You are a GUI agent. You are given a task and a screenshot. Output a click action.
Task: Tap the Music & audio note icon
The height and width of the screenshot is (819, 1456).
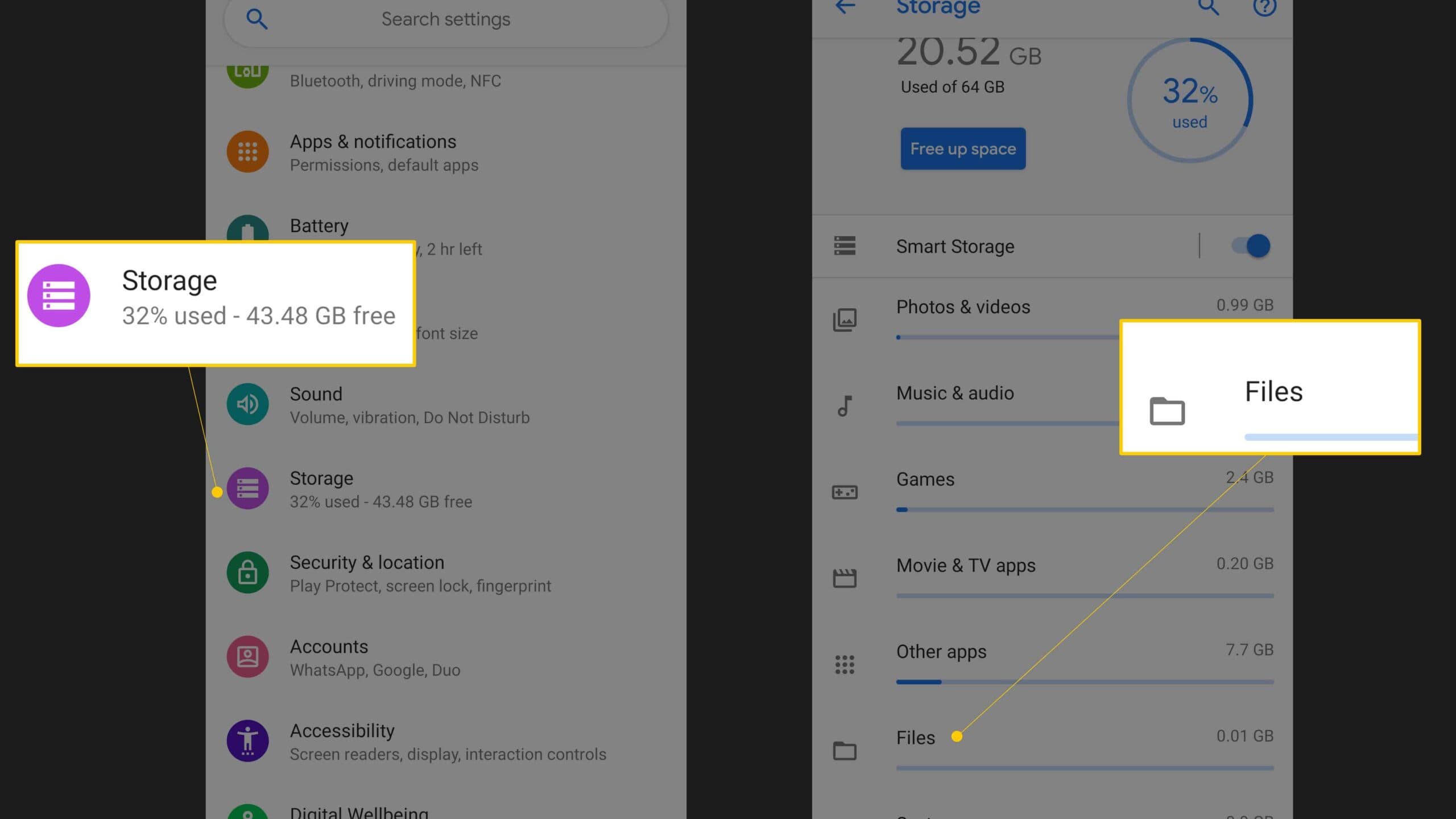[x=845, y=406]
